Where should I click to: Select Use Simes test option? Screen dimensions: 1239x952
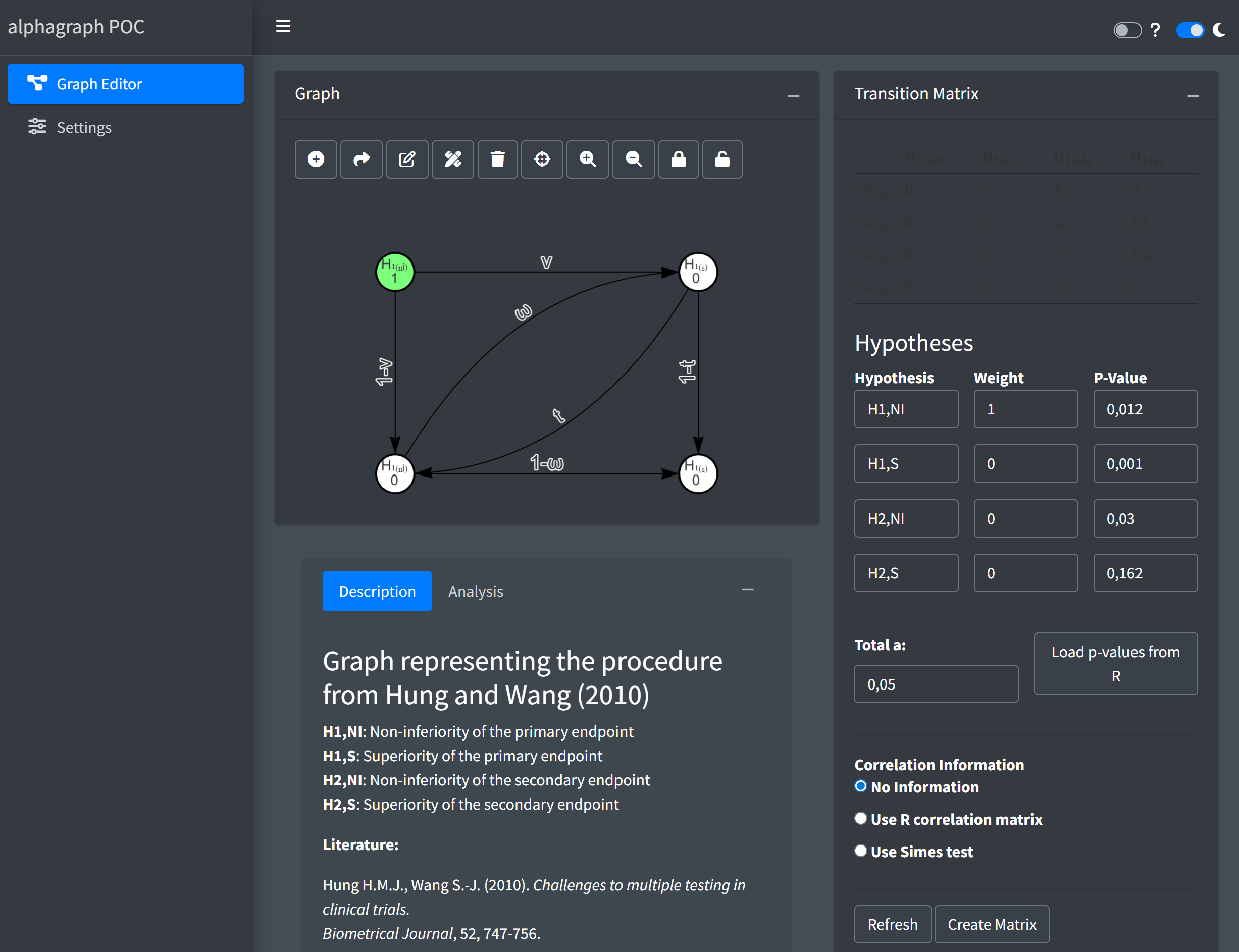861,851
